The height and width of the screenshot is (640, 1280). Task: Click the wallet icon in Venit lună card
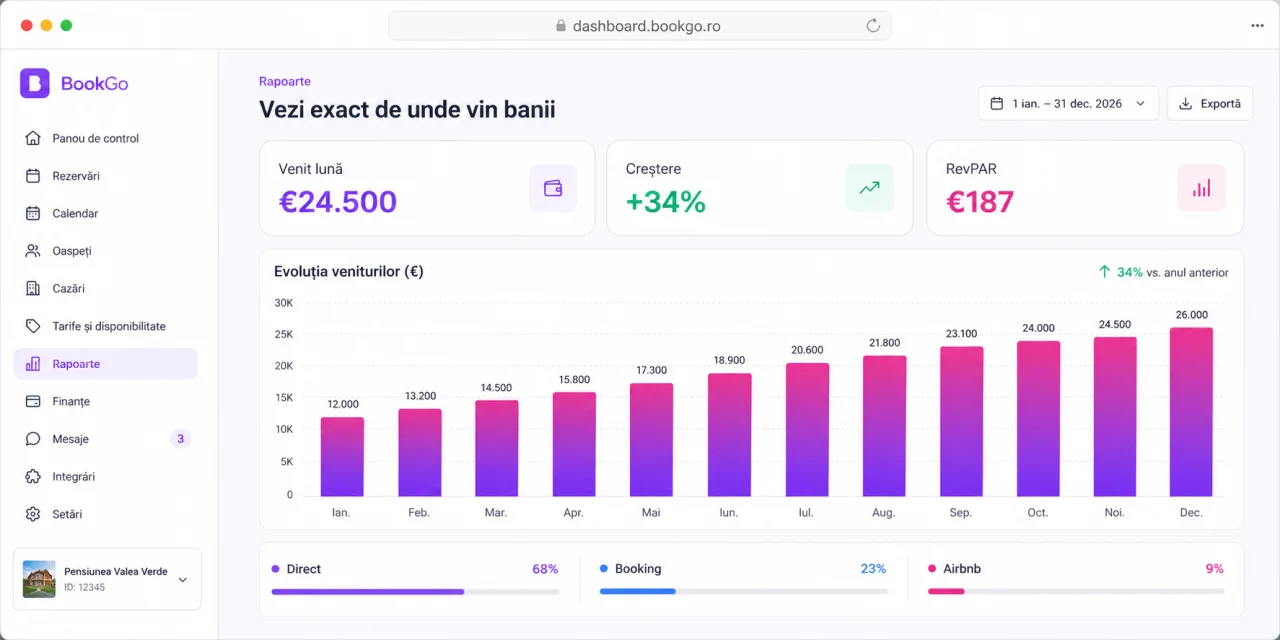coord(553,188)
